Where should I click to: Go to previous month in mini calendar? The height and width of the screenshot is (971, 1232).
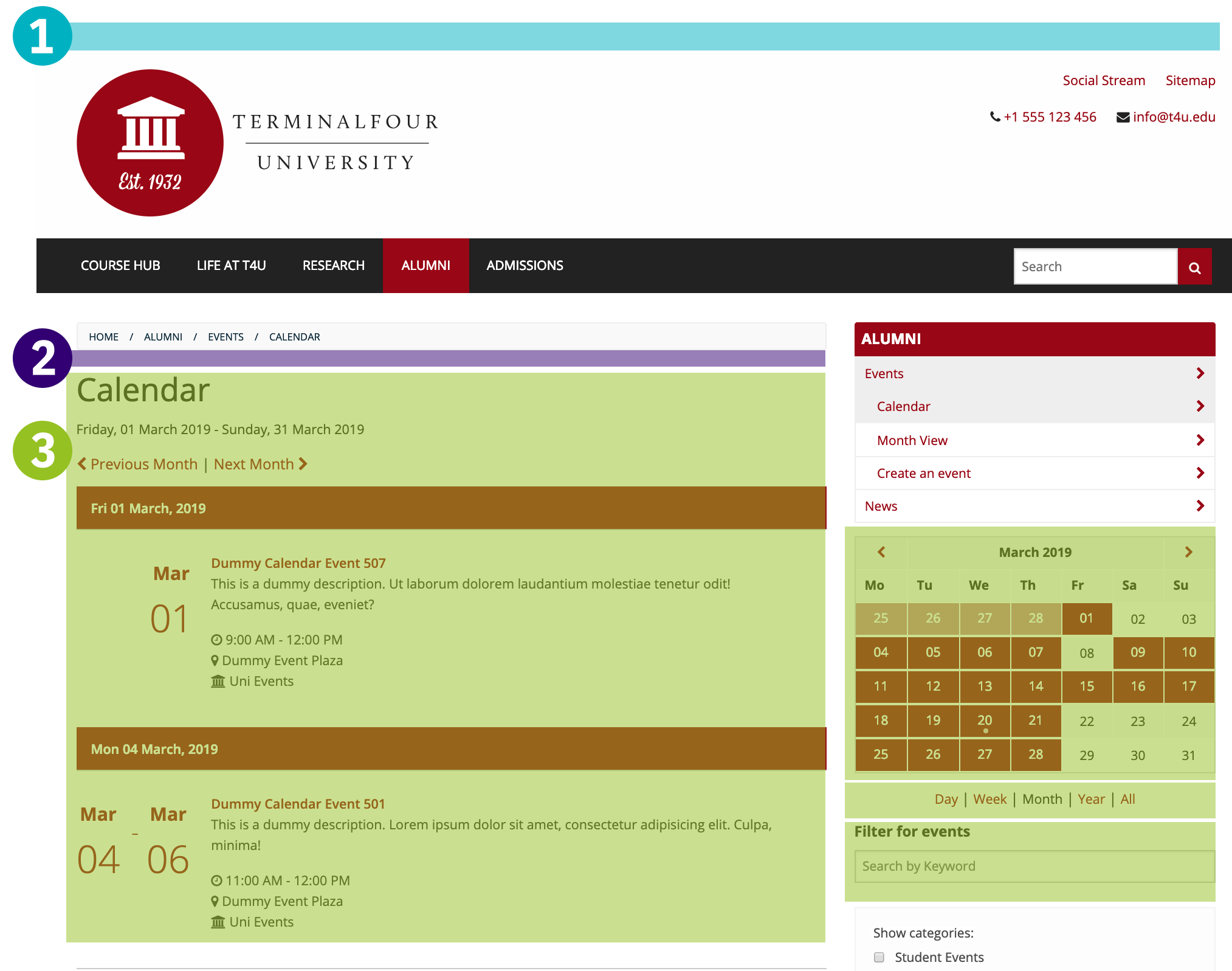pyautogui.click(x=881, y=552)
